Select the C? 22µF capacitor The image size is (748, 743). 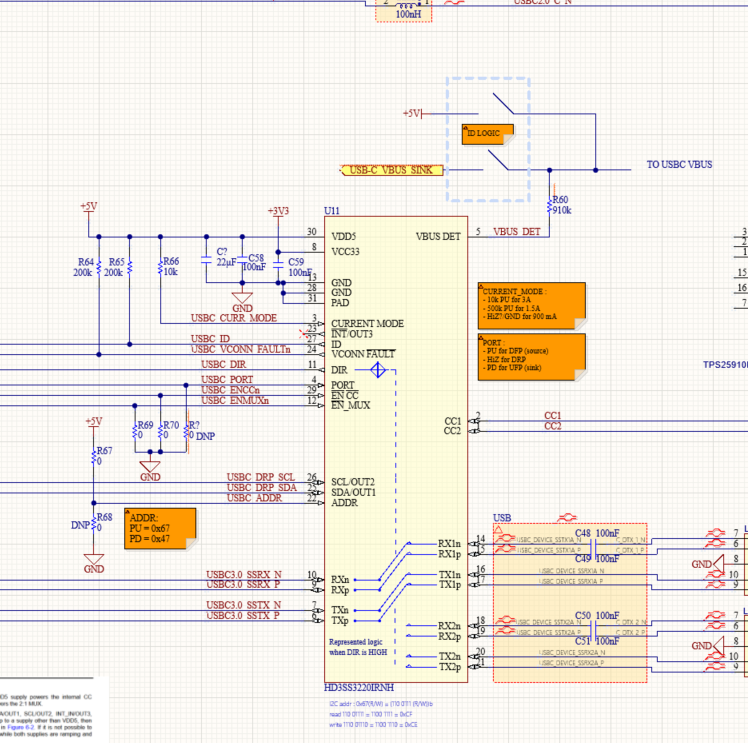tap(206, 260)
